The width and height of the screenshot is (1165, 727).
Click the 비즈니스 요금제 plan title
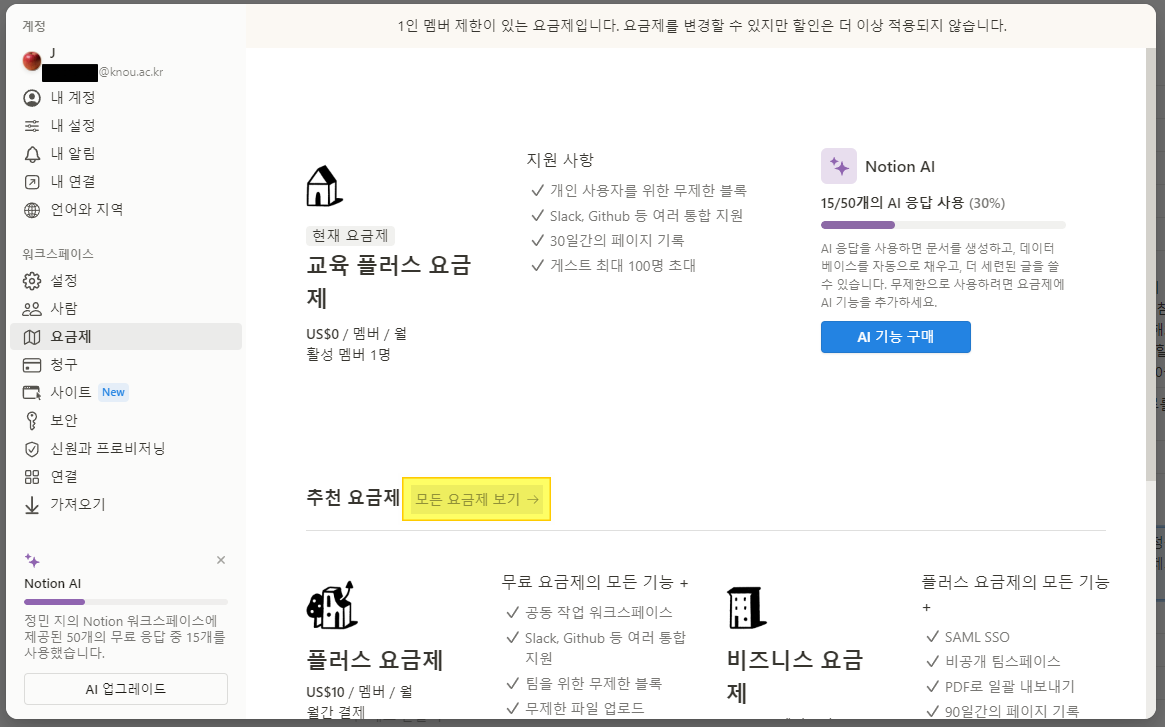click(x=794, y=676)
